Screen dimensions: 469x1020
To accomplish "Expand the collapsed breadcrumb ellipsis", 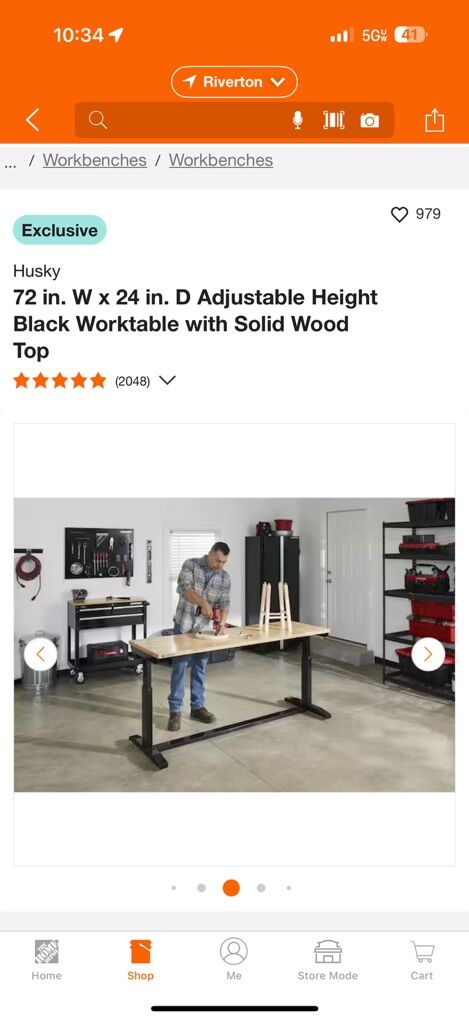I will 10,161.
